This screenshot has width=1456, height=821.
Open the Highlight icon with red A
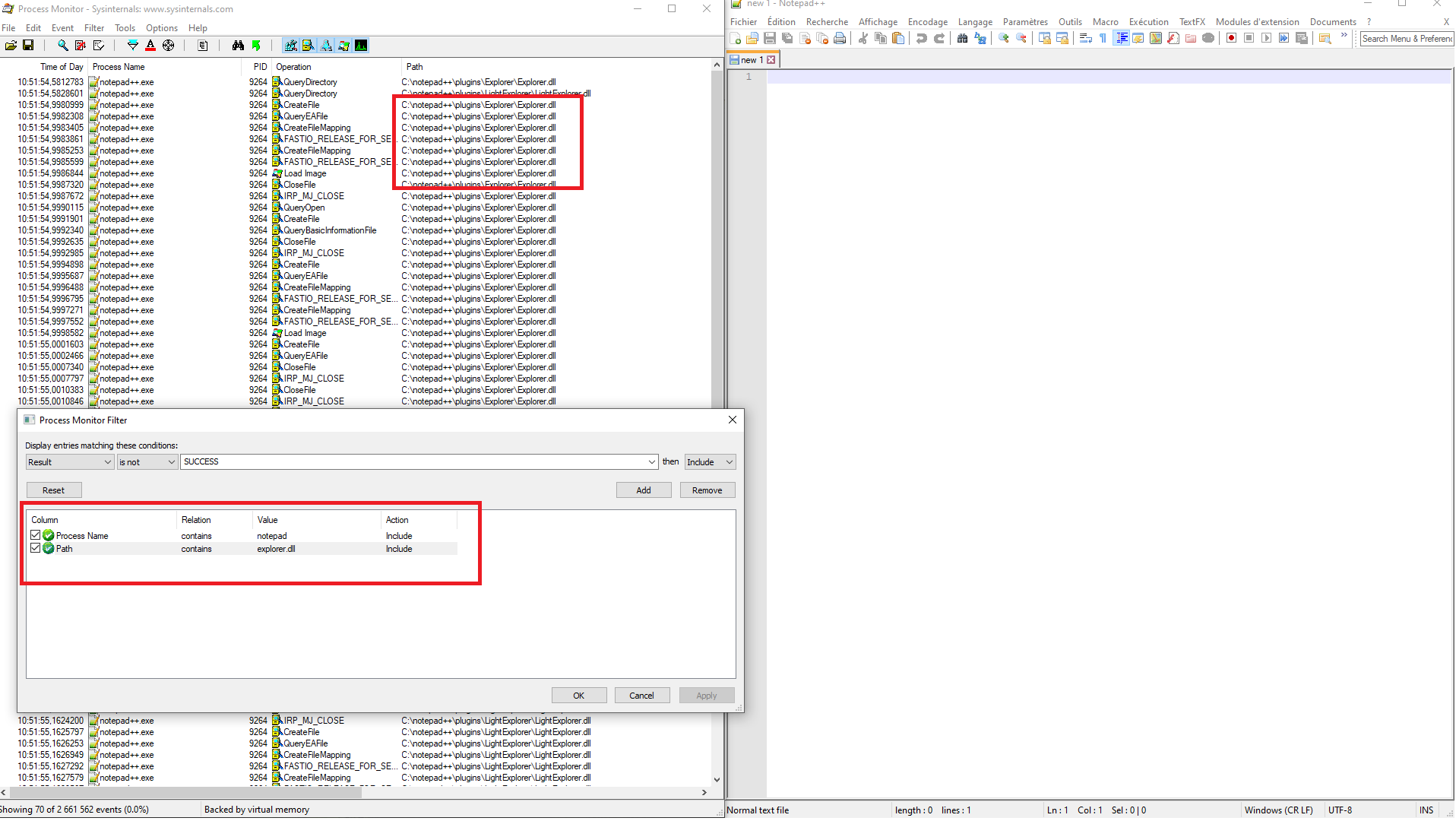(150, 46)
